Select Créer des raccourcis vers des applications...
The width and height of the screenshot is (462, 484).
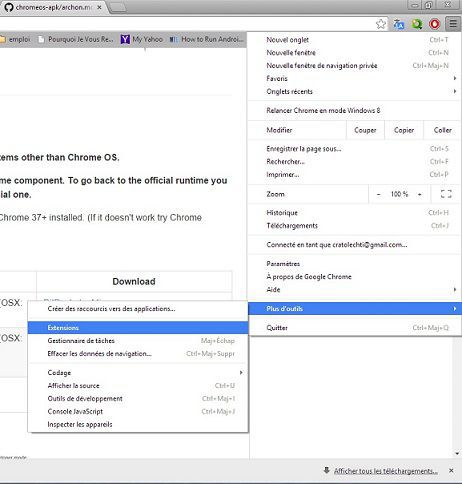click(x=138, y=309)
